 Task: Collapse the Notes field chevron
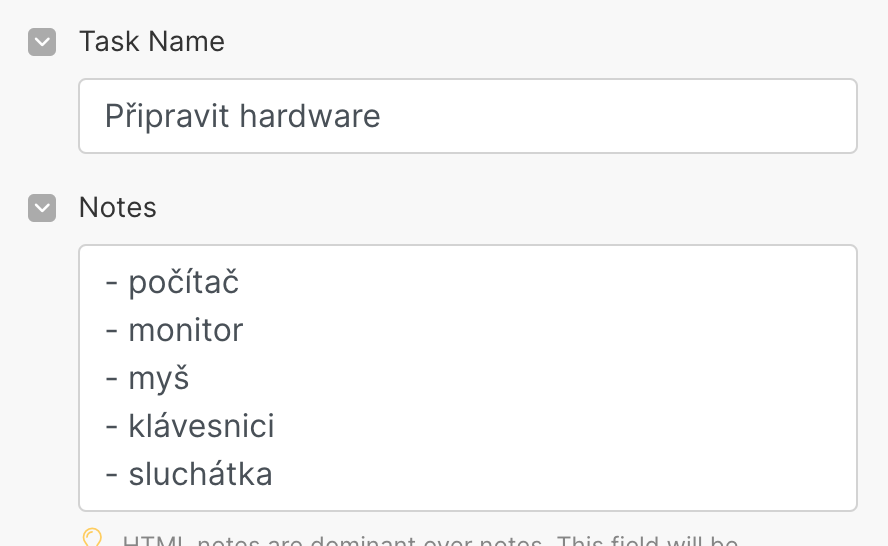click(42, 208)
